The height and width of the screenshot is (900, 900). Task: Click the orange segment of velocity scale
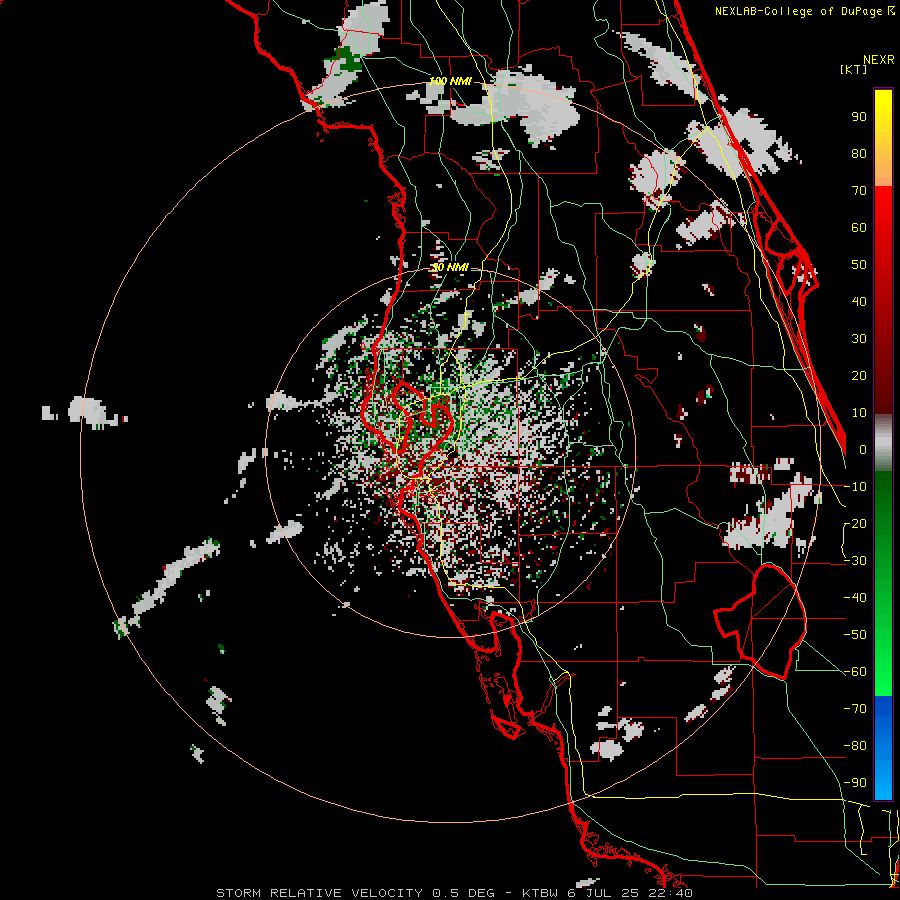click(883, 168)
